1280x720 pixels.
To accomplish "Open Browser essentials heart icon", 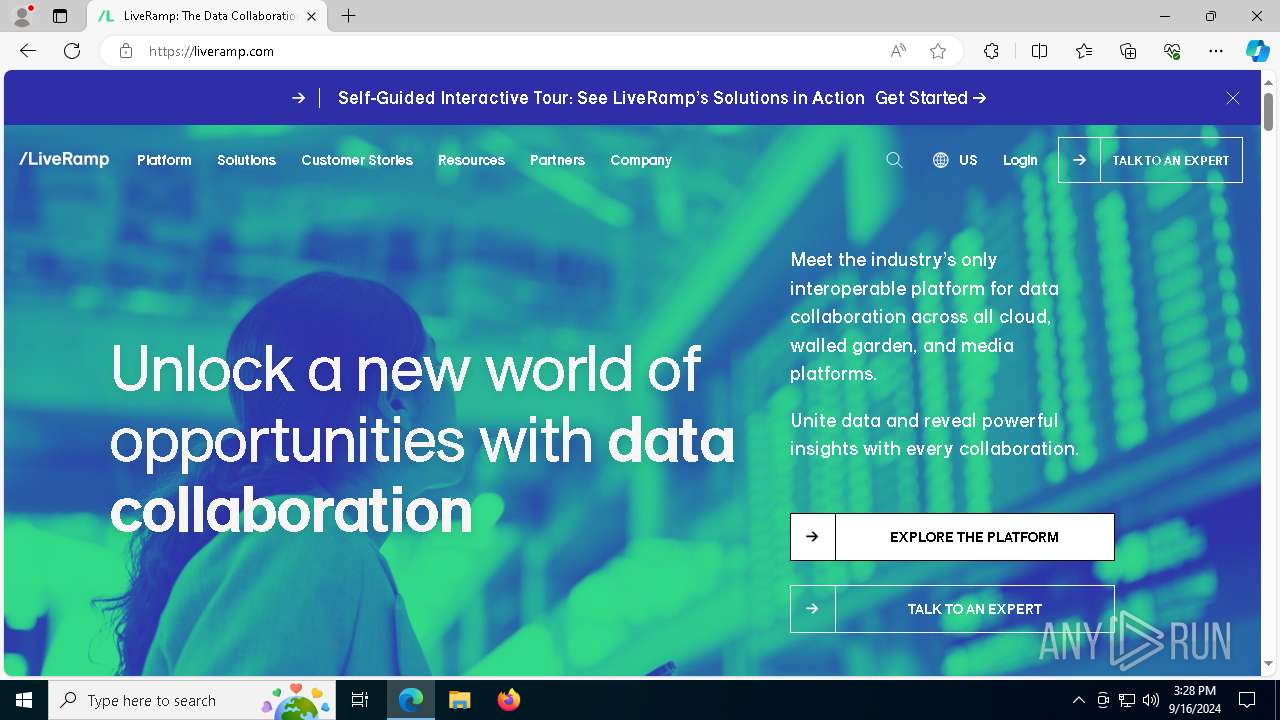I will (1172, 51).
